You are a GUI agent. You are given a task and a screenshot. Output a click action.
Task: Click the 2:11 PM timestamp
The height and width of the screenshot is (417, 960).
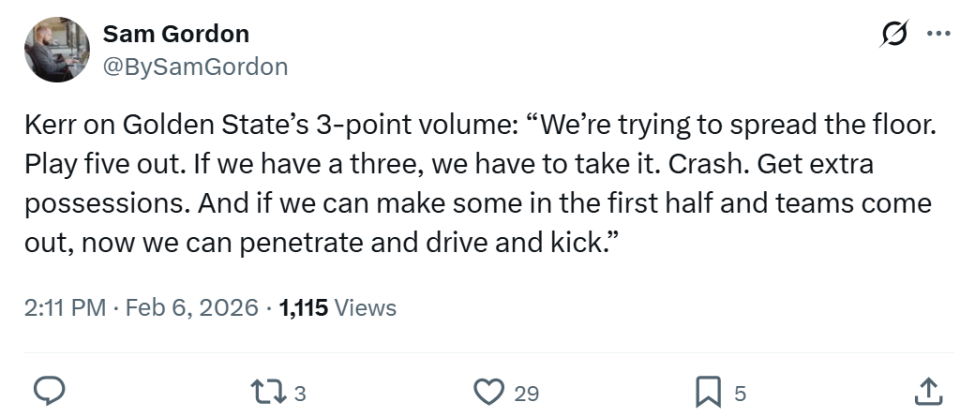(64, 308)
